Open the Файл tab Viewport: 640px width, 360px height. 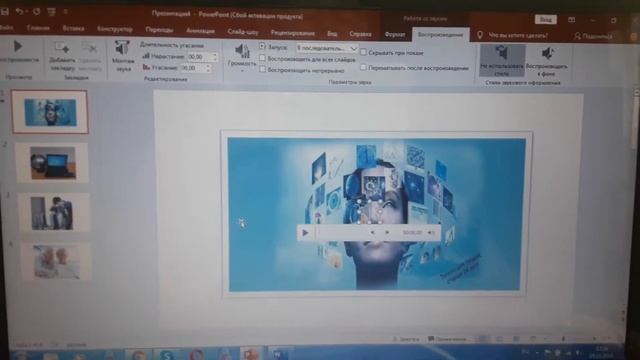coord(7,28)
